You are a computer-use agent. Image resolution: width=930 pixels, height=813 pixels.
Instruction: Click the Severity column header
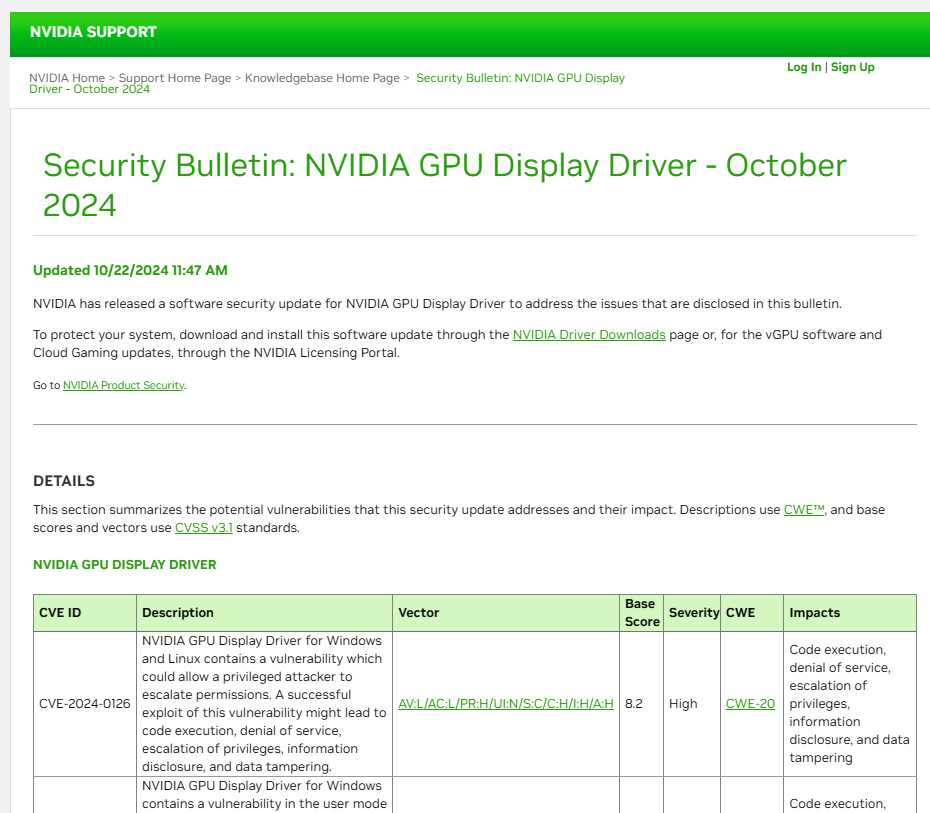point(692,613)
